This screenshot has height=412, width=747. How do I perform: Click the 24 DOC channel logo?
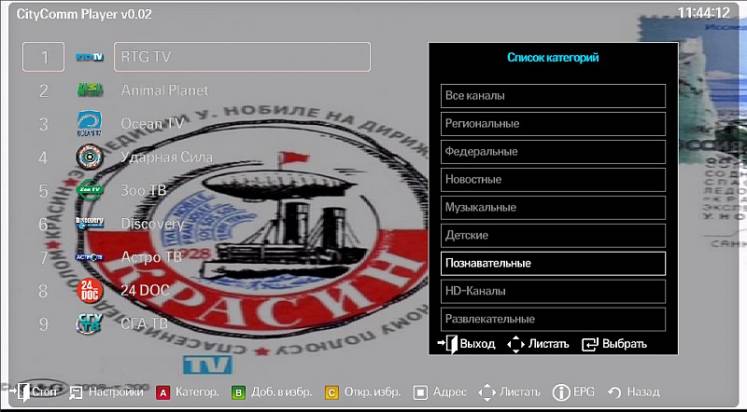(x=90, y=291)
